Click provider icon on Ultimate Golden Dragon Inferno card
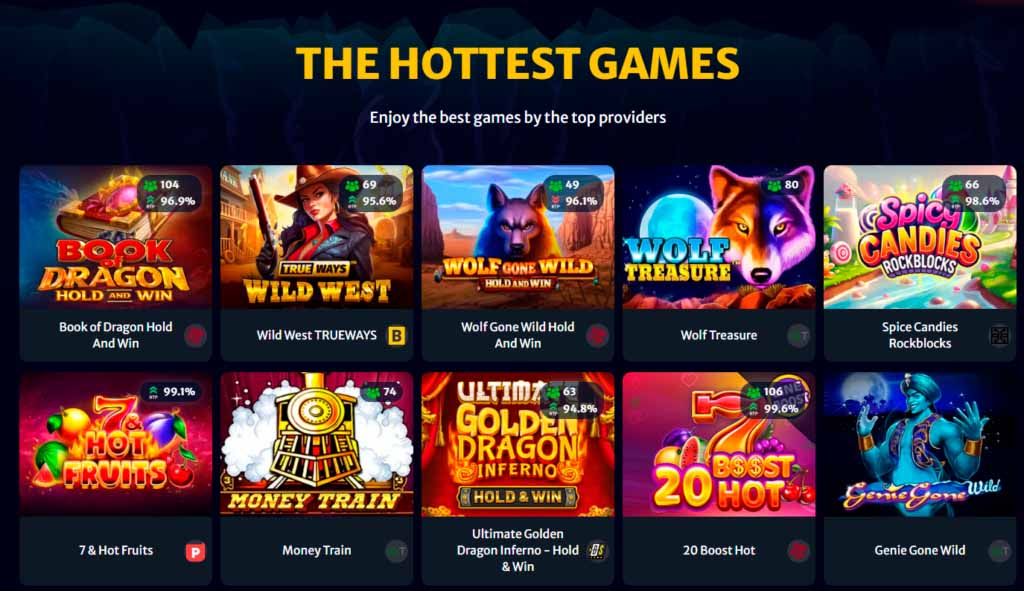The image size is (1024, 591). point(597,551)
